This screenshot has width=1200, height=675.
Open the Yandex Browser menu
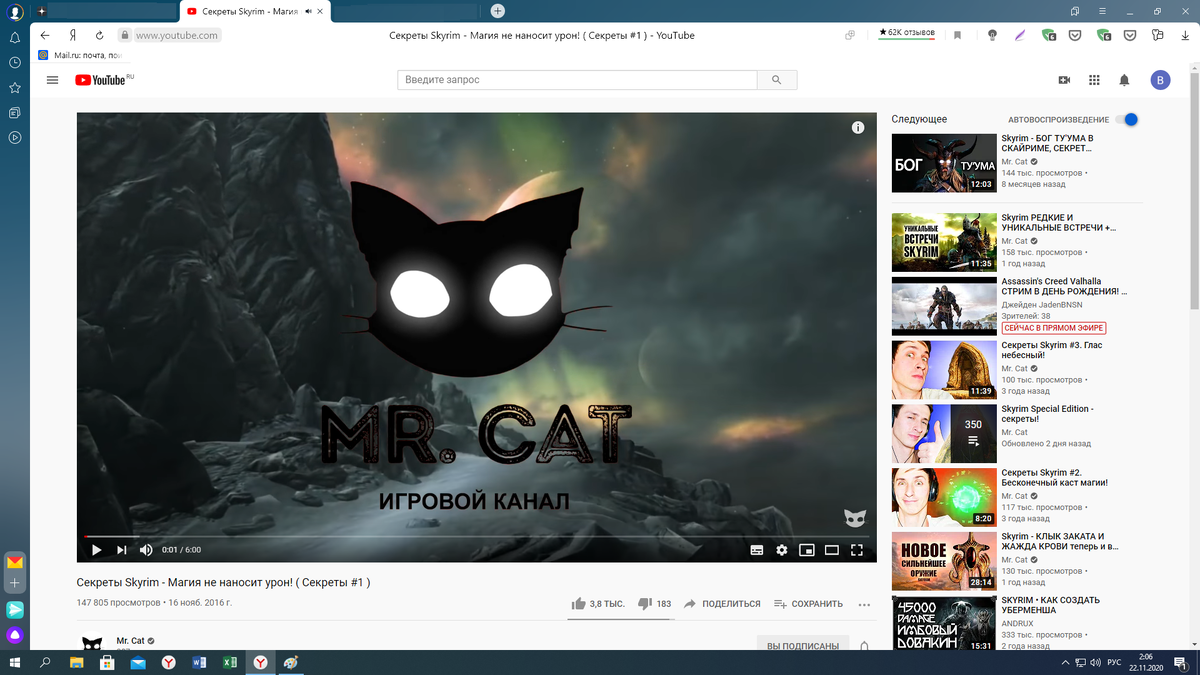point(1102,12)
